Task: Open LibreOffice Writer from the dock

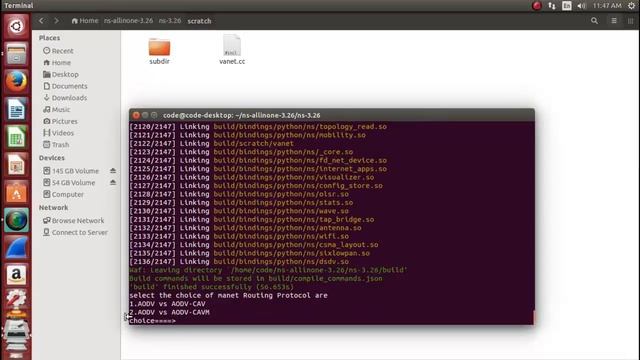Action: tap(16, 109)
